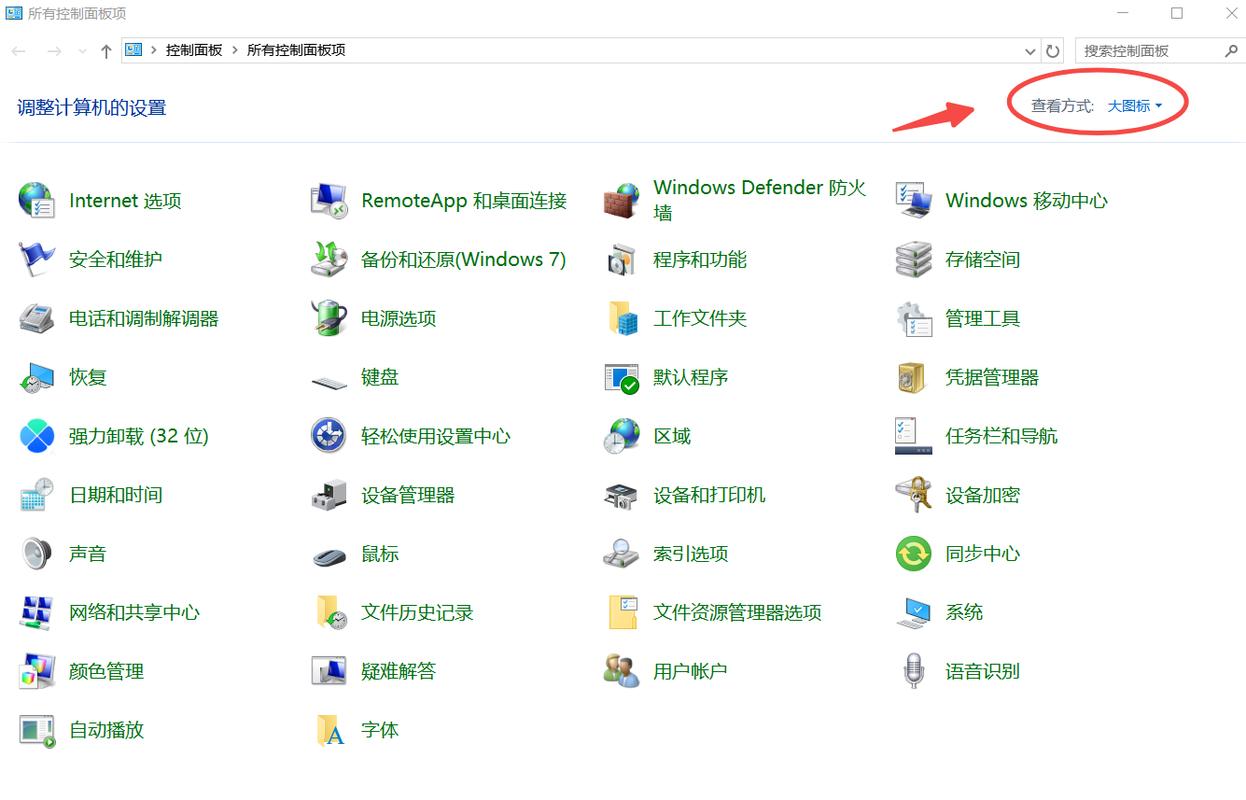Open the Internet 选项 globe icon
Screen dimensions: 1246x800
pyautogui.click(x=37, y=201)
